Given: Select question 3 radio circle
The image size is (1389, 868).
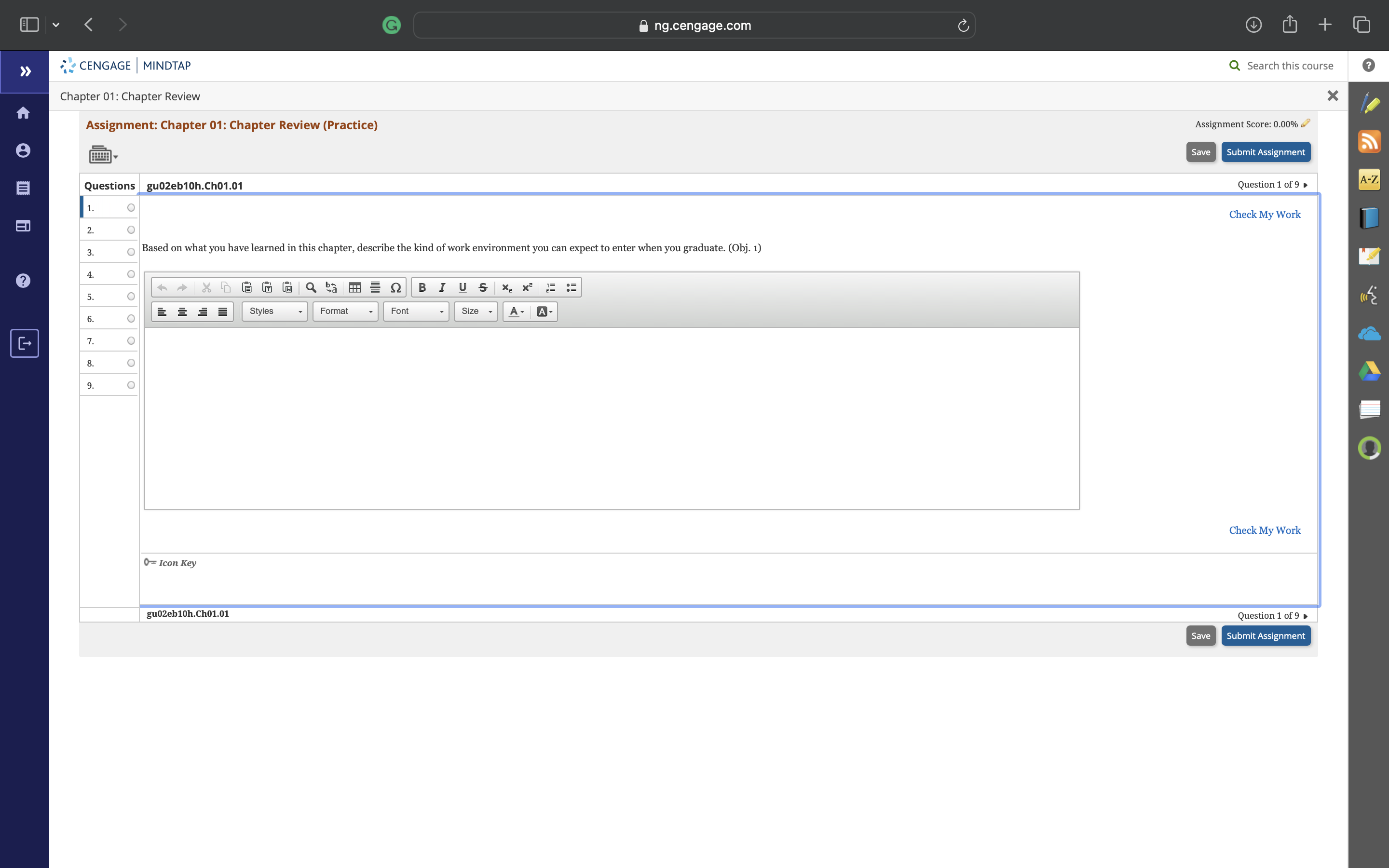Looking at the screenshot, I should pyautogui.click(x=131, y=252).
